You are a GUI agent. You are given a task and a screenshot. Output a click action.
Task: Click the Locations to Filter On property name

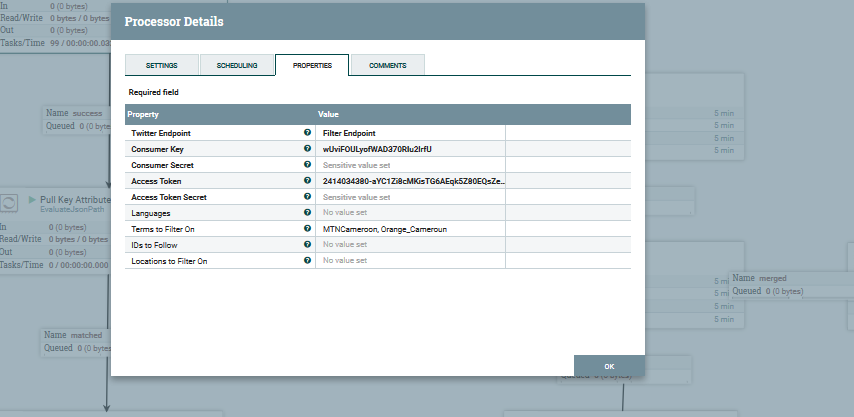[169, 261]
